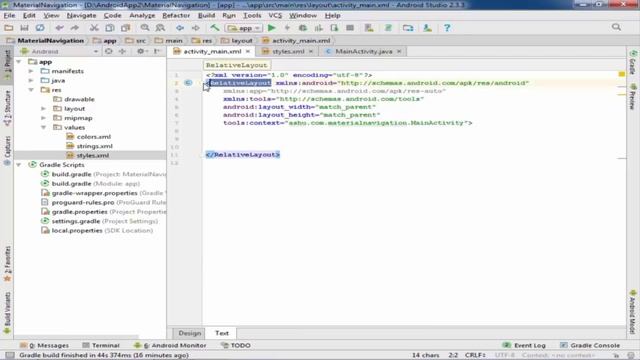Click the Search Everywhere magnifier icon
Image resolution: width=640 pixels, height=360 pixels.
click(x=616, y=27)
